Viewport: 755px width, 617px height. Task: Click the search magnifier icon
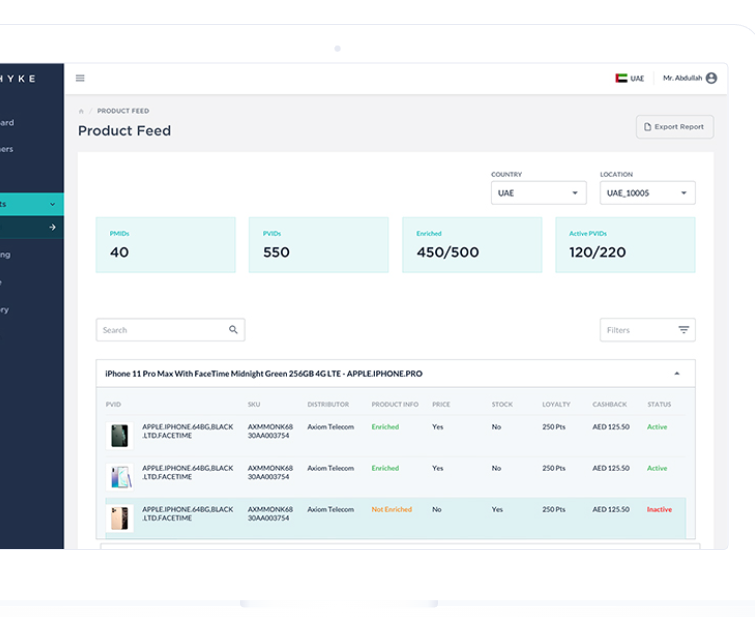(x=233, y=329)
